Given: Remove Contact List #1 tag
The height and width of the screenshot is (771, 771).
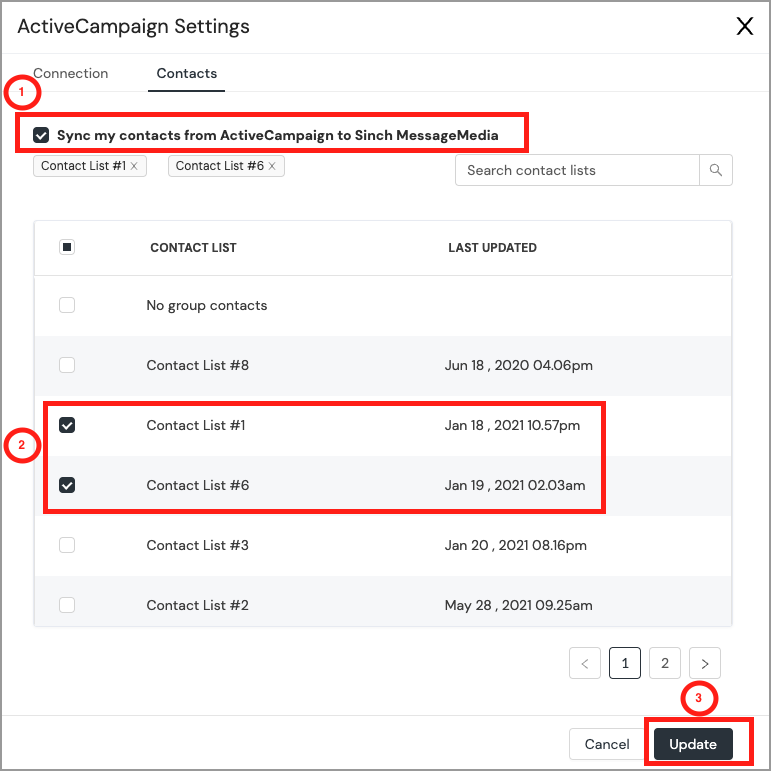Looking at the screenshot, I should click(x=134, y=166).
